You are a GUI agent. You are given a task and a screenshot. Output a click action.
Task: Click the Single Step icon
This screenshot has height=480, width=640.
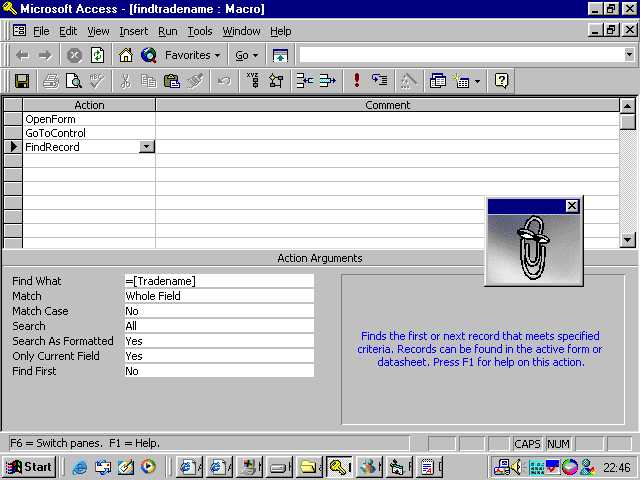click(x=380, y=81)
